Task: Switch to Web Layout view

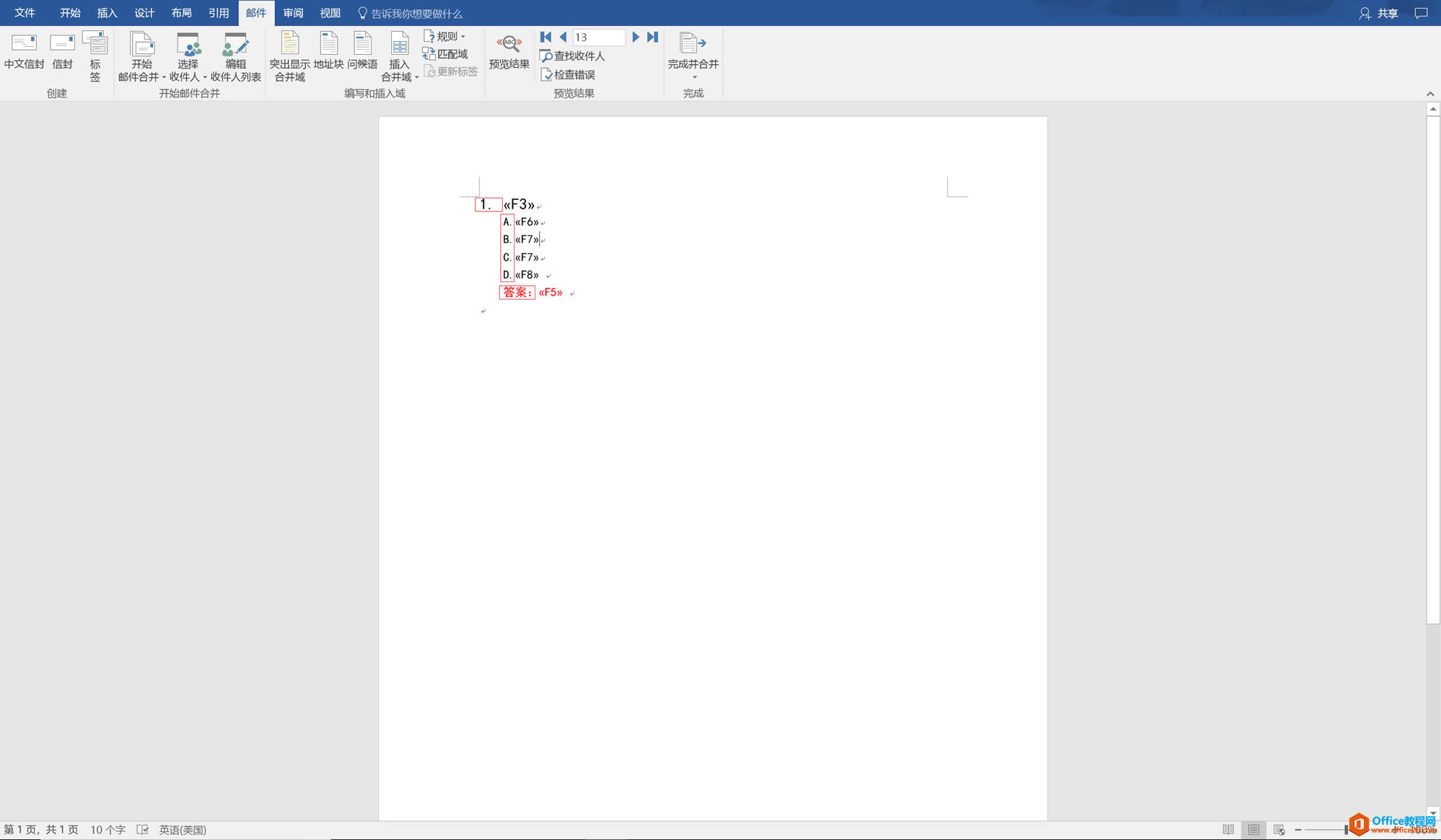Action: click(x=1279, y=830)
